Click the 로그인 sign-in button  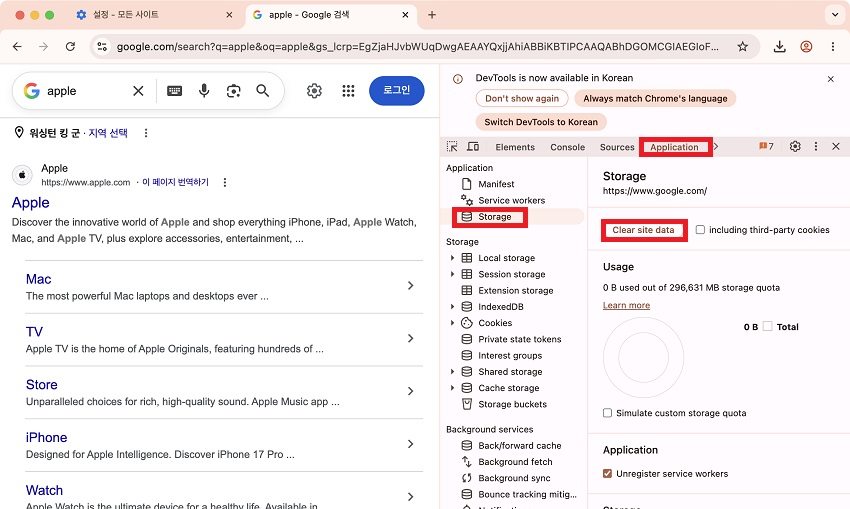(397, 91)
